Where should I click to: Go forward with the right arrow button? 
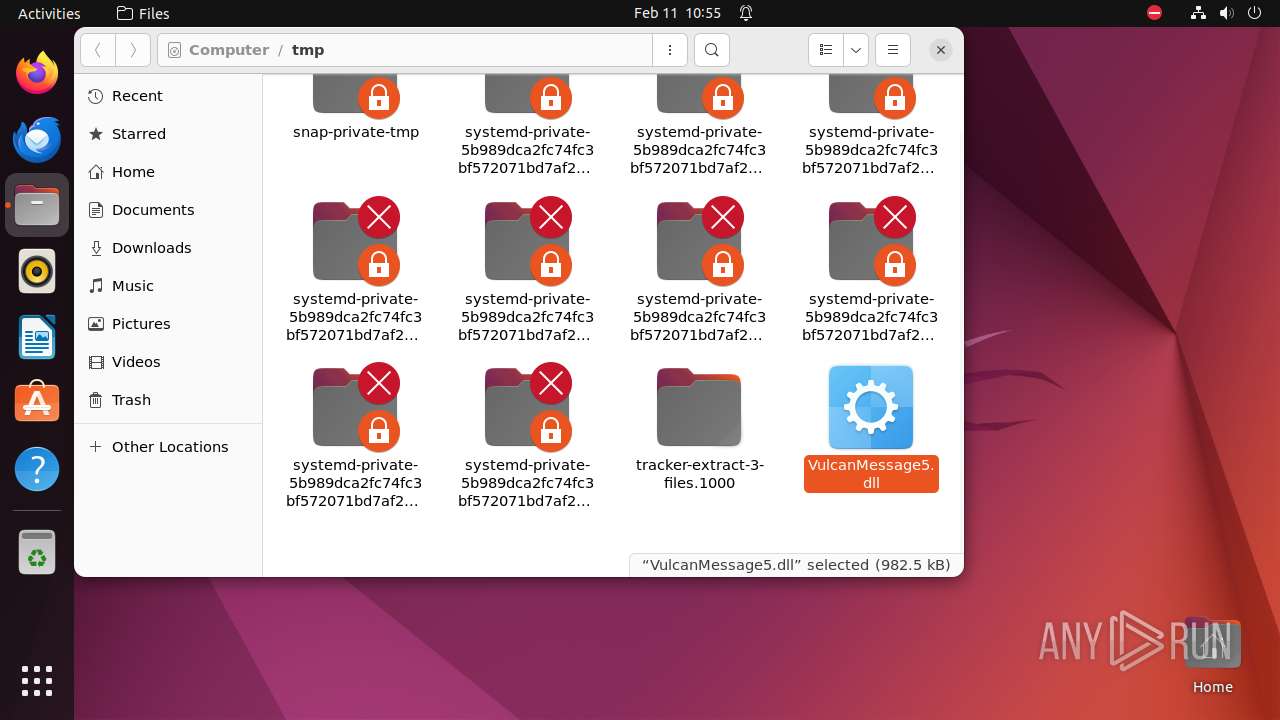(x=133, y=50)
